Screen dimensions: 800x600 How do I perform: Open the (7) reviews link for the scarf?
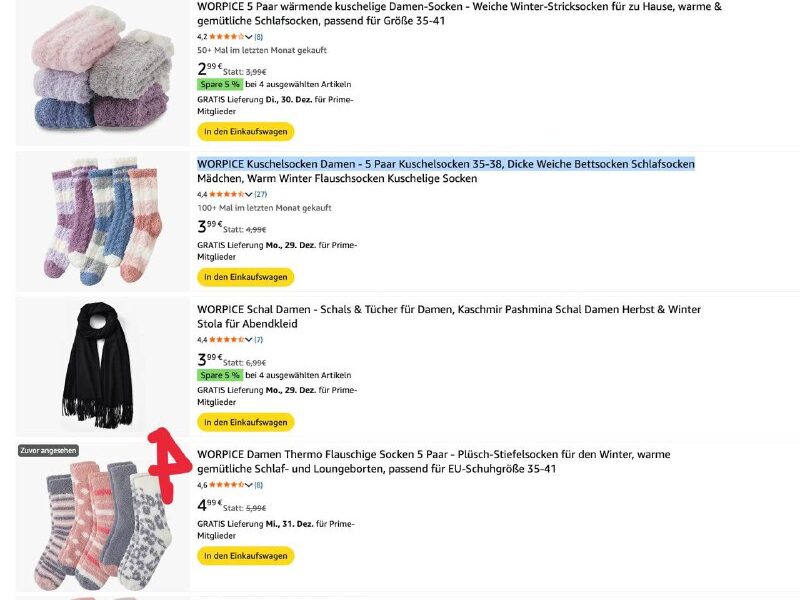[x=258, y=340]
